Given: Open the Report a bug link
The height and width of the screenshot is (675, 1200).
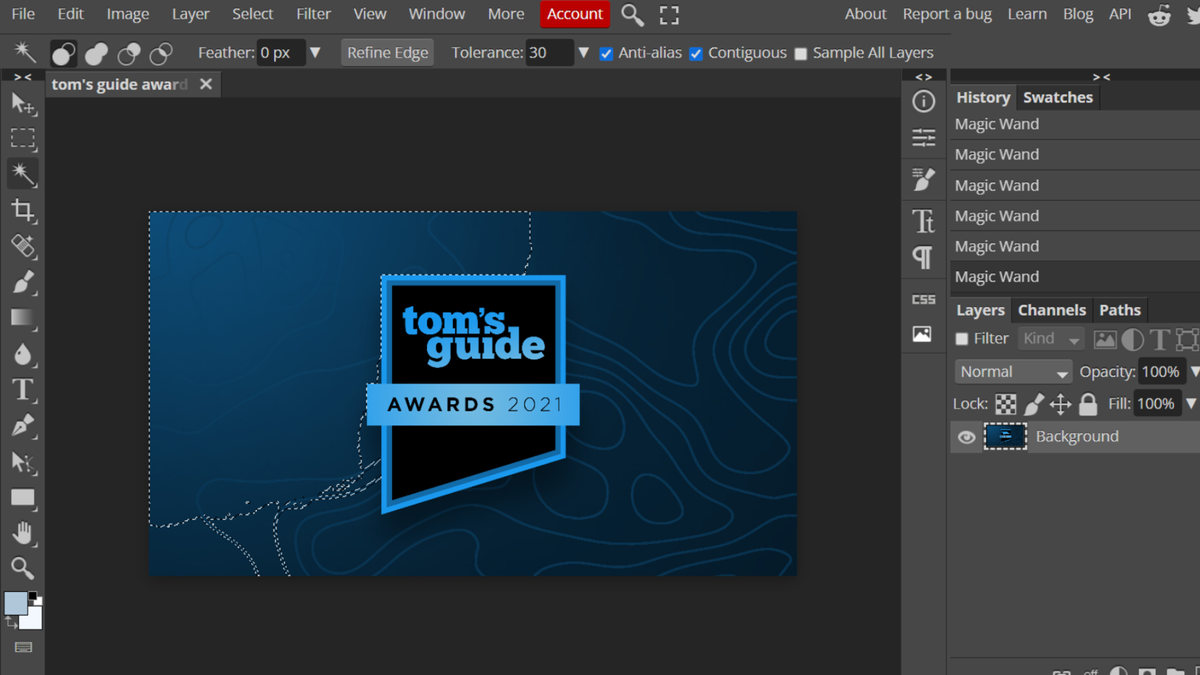Looking at the screenshot, I should coord(947,14).
